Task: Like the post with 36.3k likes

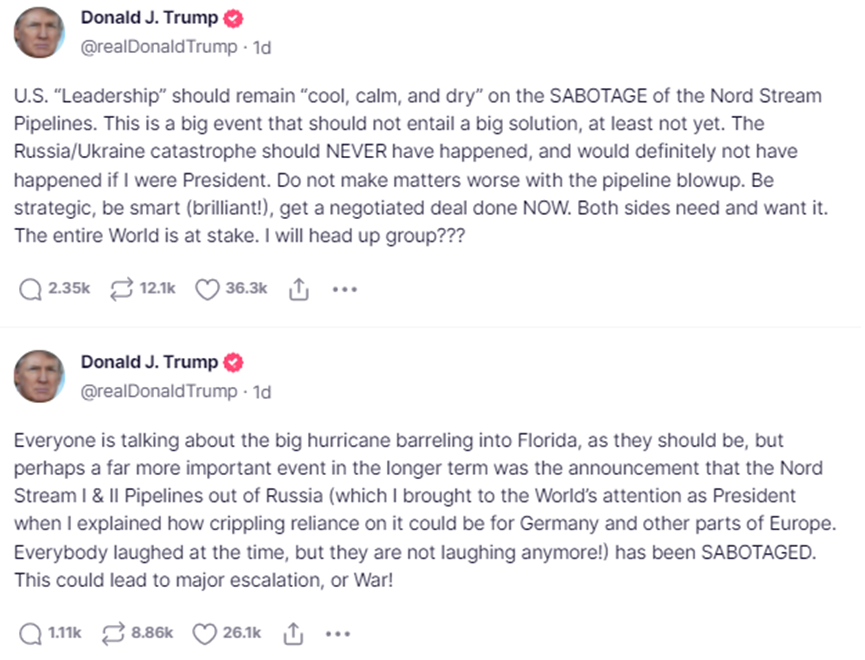Action: click(x=207, y=288)
